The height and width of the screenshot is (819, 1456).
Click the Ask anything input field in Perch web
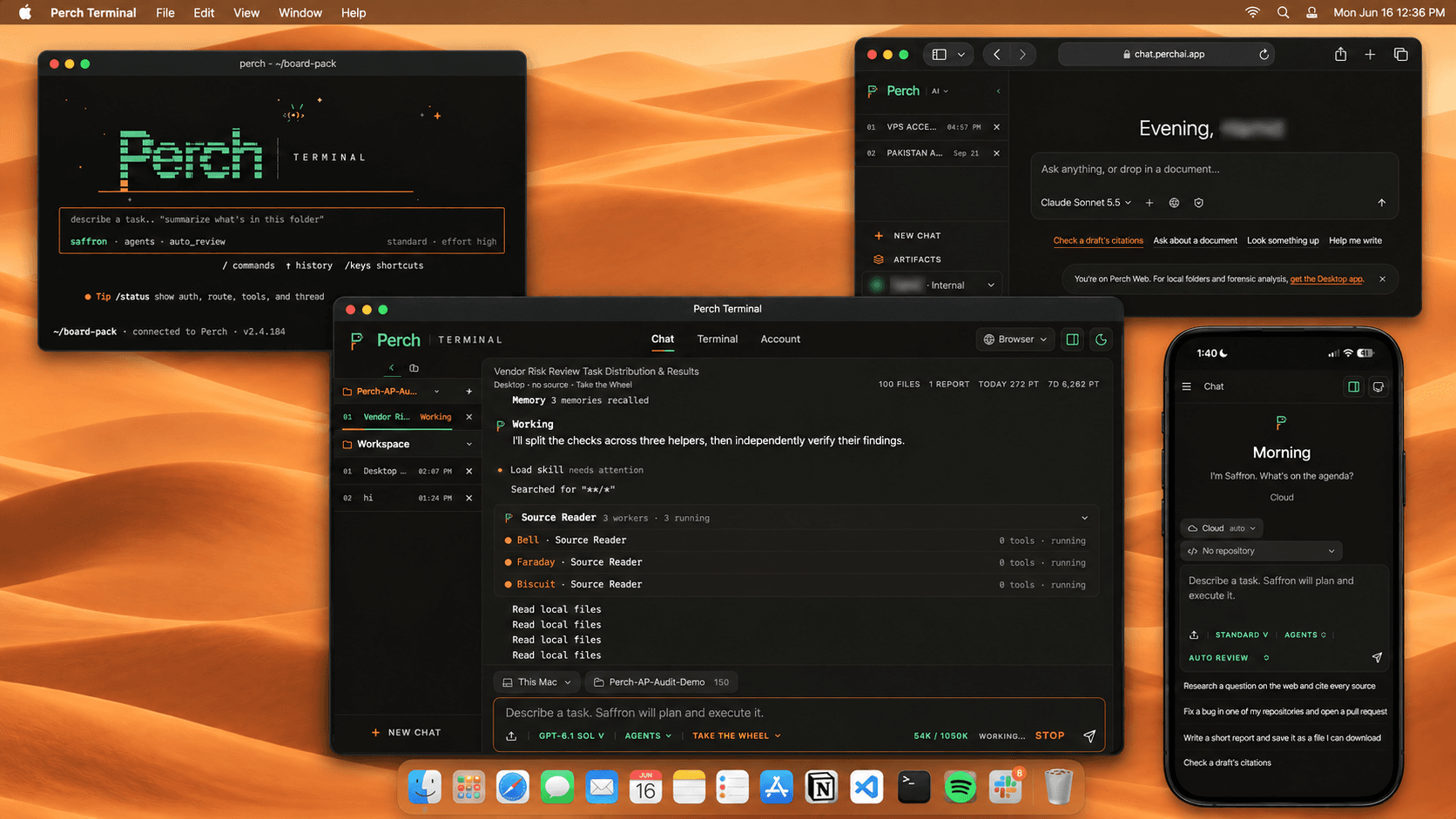(x=1215, y=170)
